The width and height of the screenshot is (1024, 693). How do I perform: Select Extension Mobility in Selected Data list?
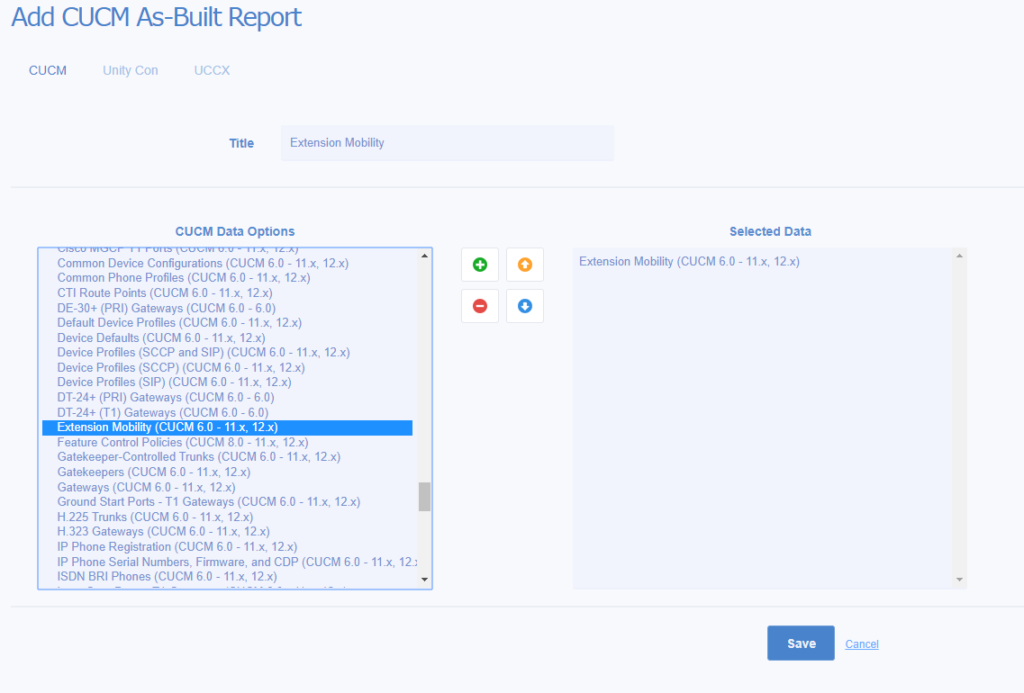[x=689, y=261]
